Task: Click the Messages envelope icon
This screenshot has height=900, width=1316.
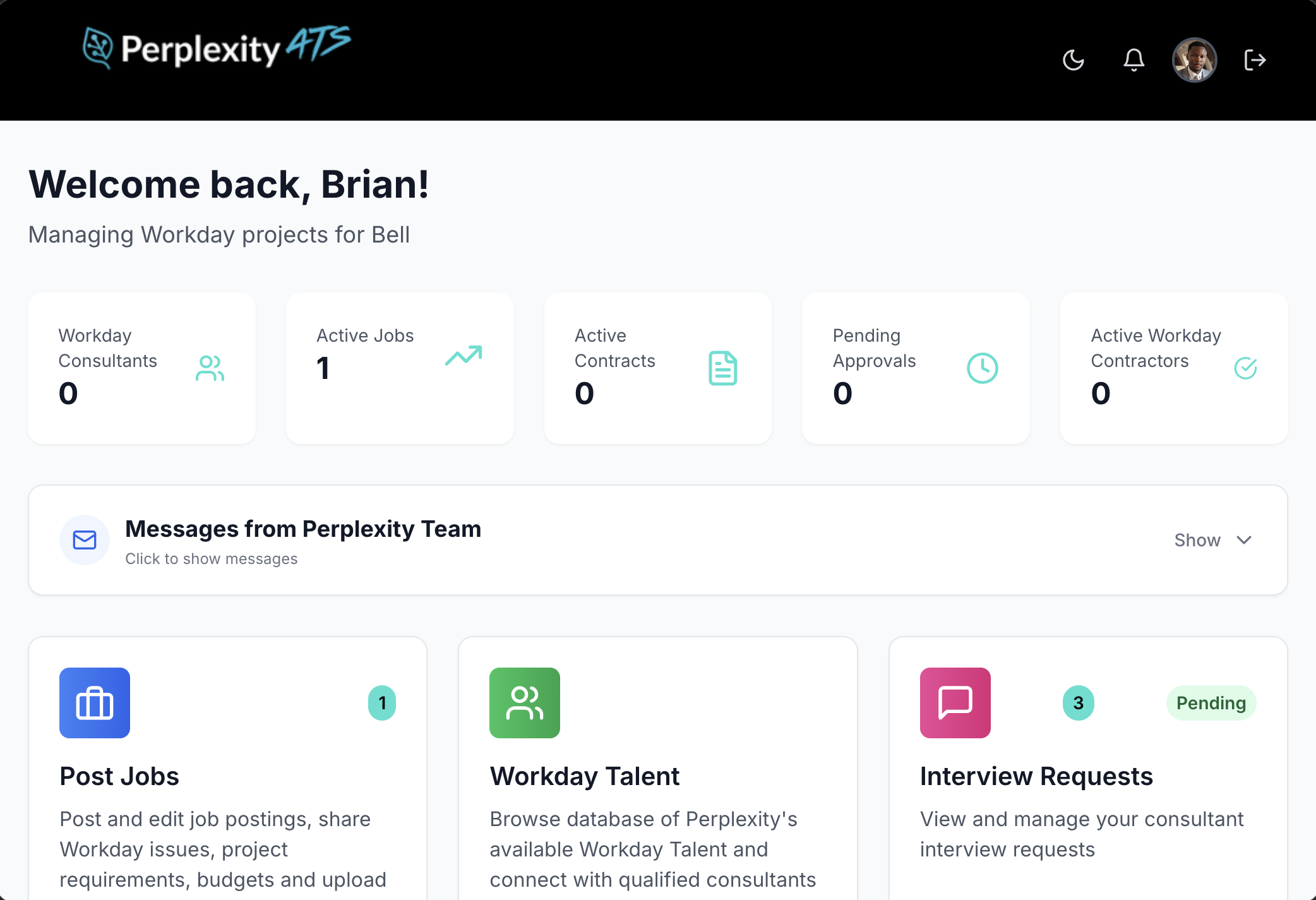Action: [84, 540]
